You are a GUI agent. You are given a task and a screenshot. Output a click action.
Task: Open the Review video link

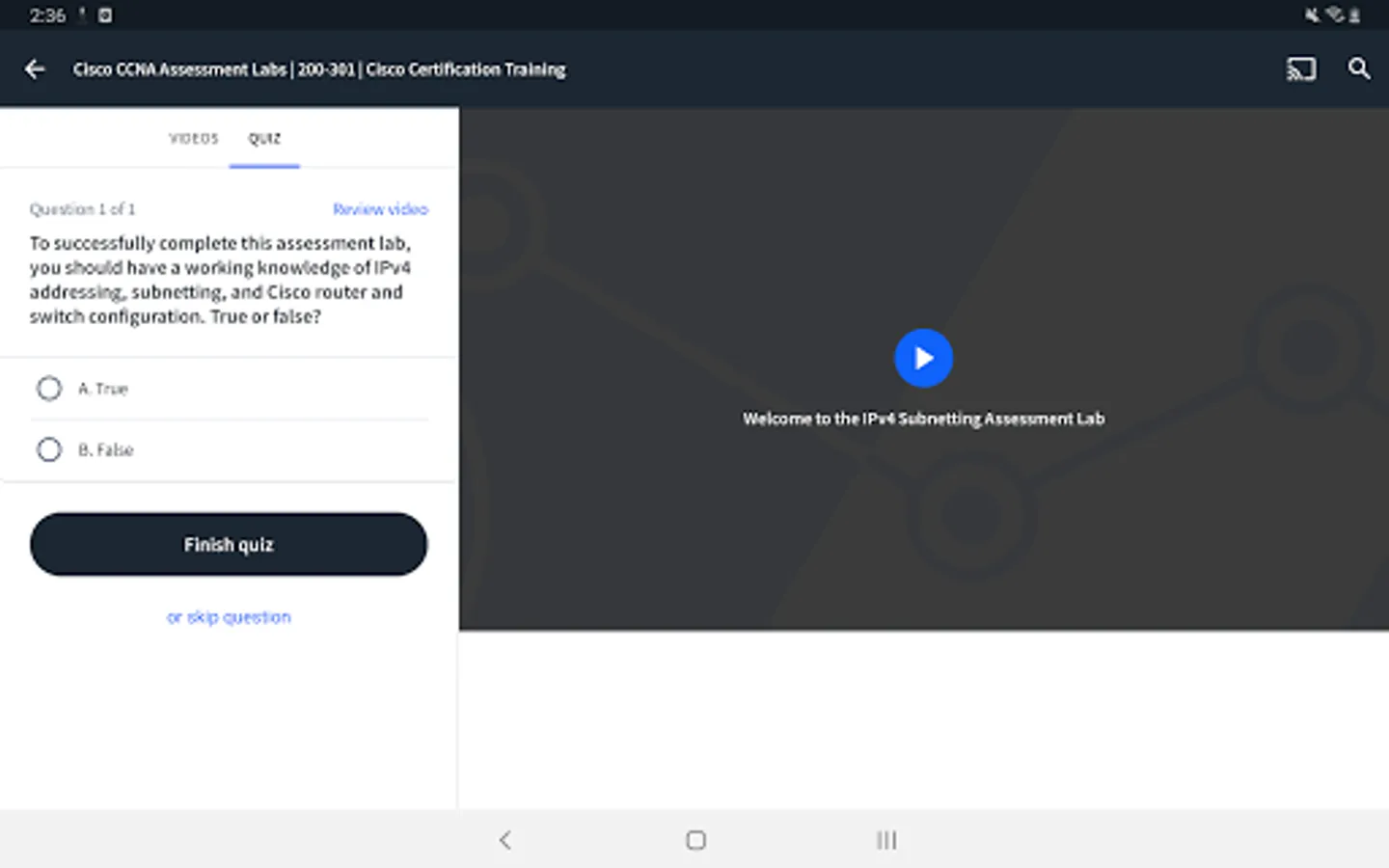coord(380,209)
